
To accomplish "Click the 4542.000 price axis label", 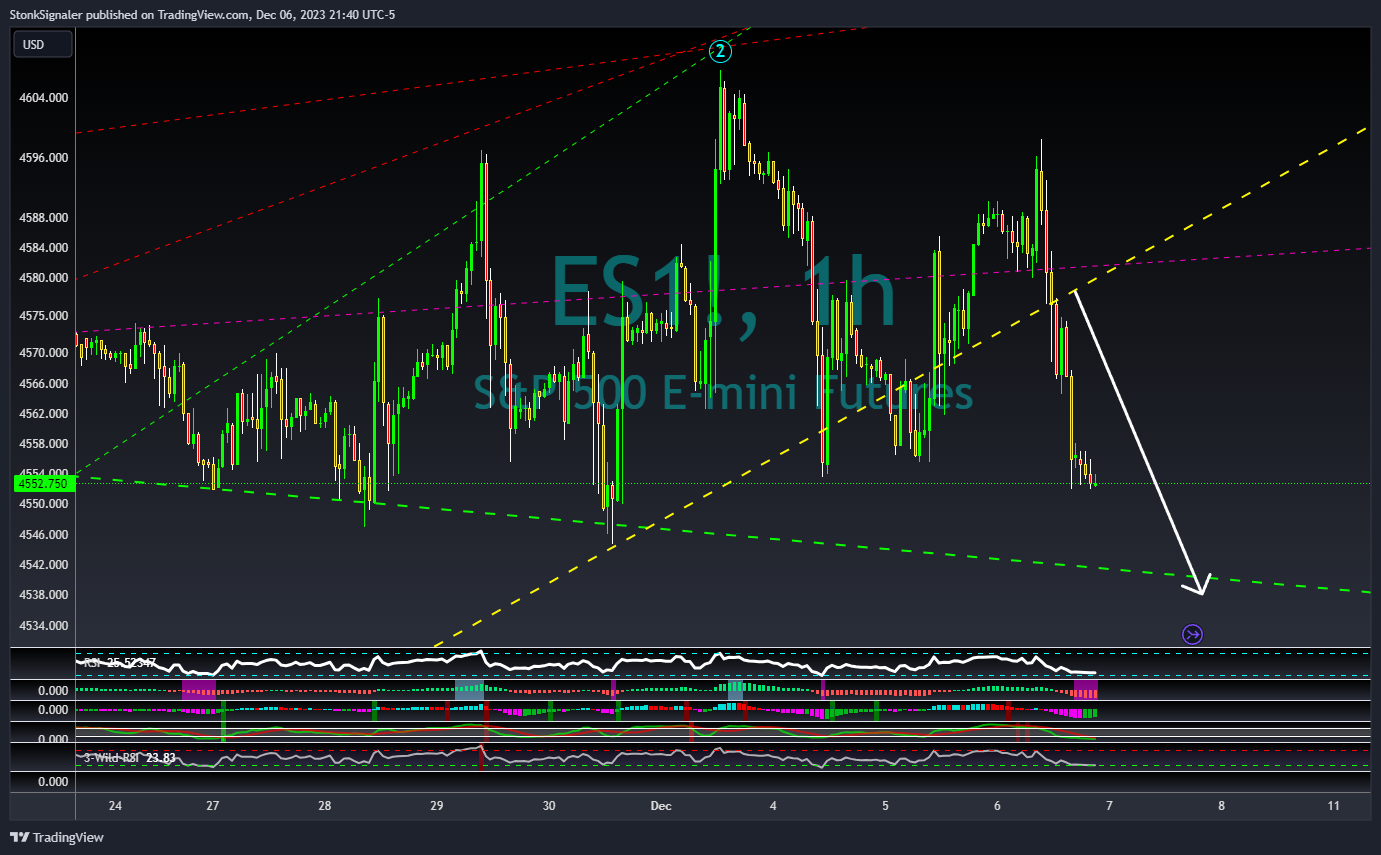I will tap(44, 565).
